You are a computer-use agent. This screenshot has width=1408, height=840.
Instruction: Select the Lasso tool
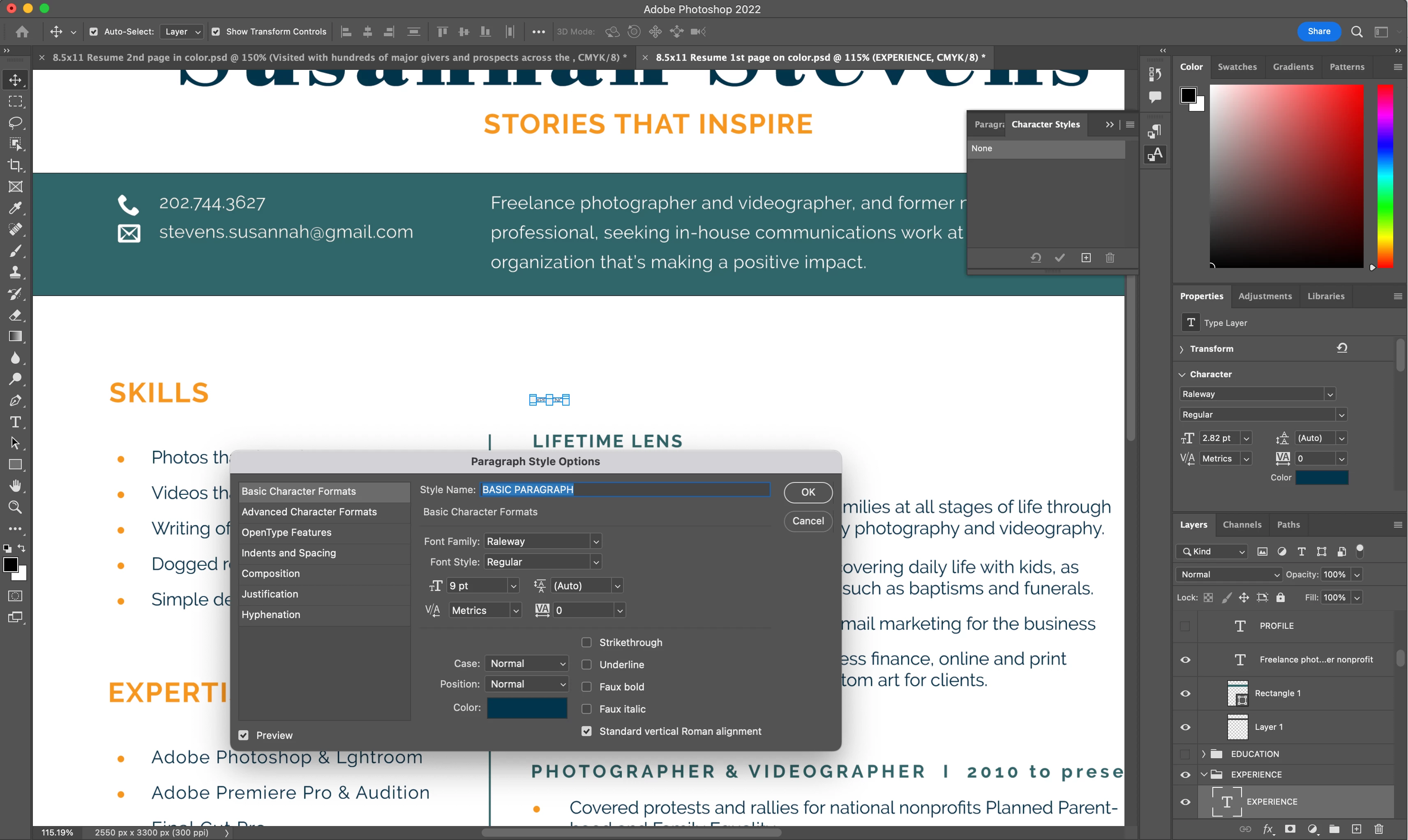[15, 122]
